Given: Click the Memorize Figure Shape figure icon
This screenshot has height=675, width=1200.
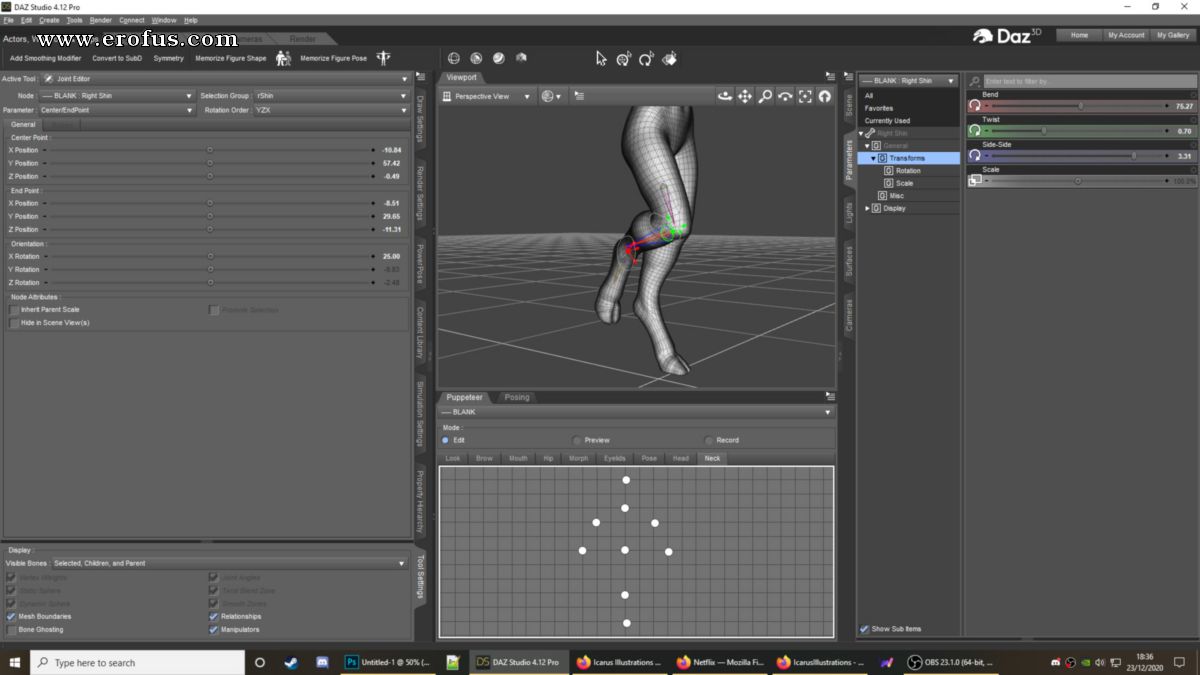Looking at the screenshot, I should [283, 58].
